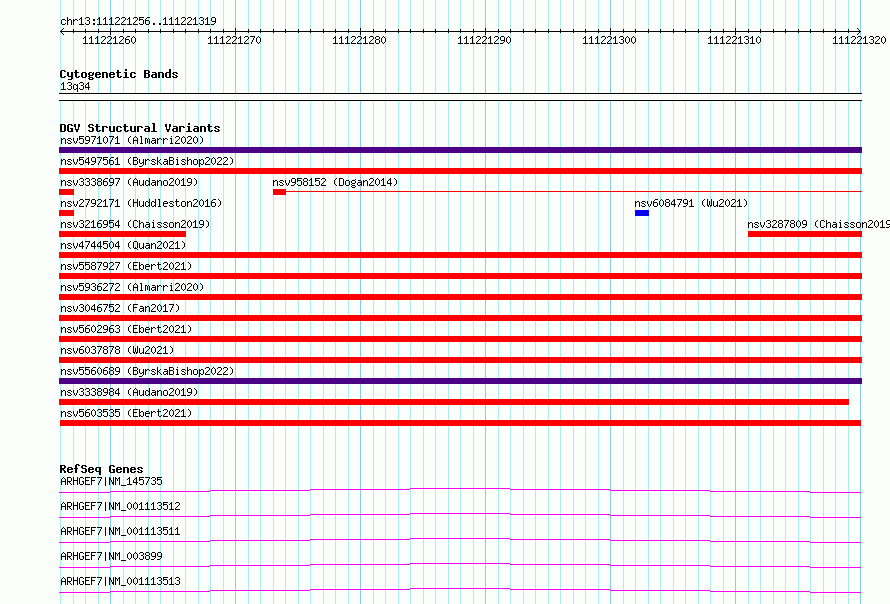Click the nsv2792171 (Huddleston2016) label
This screenshot has height=604, width=890.
pos(141,203)
